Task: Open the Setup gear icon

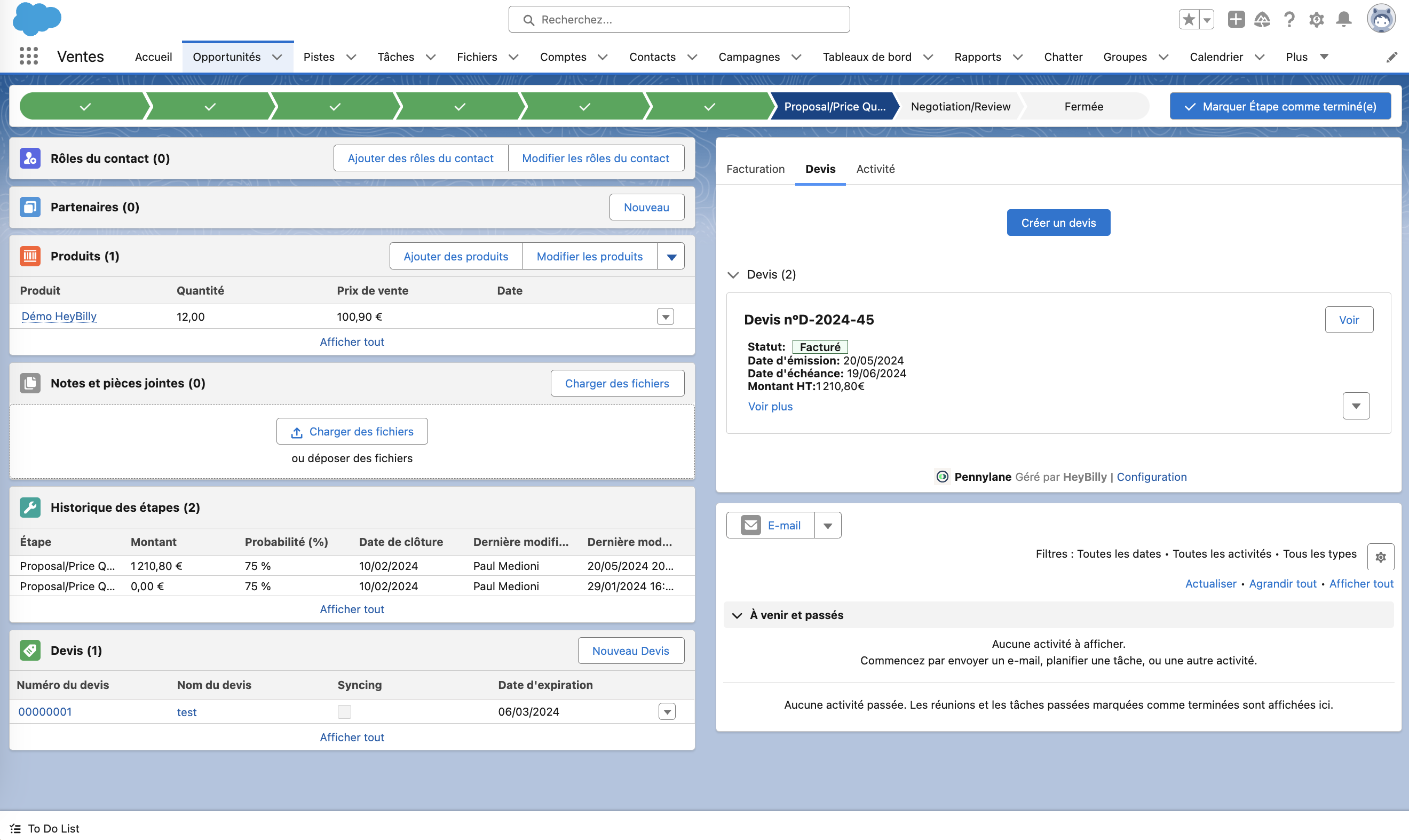Action: click(1316, 20)
